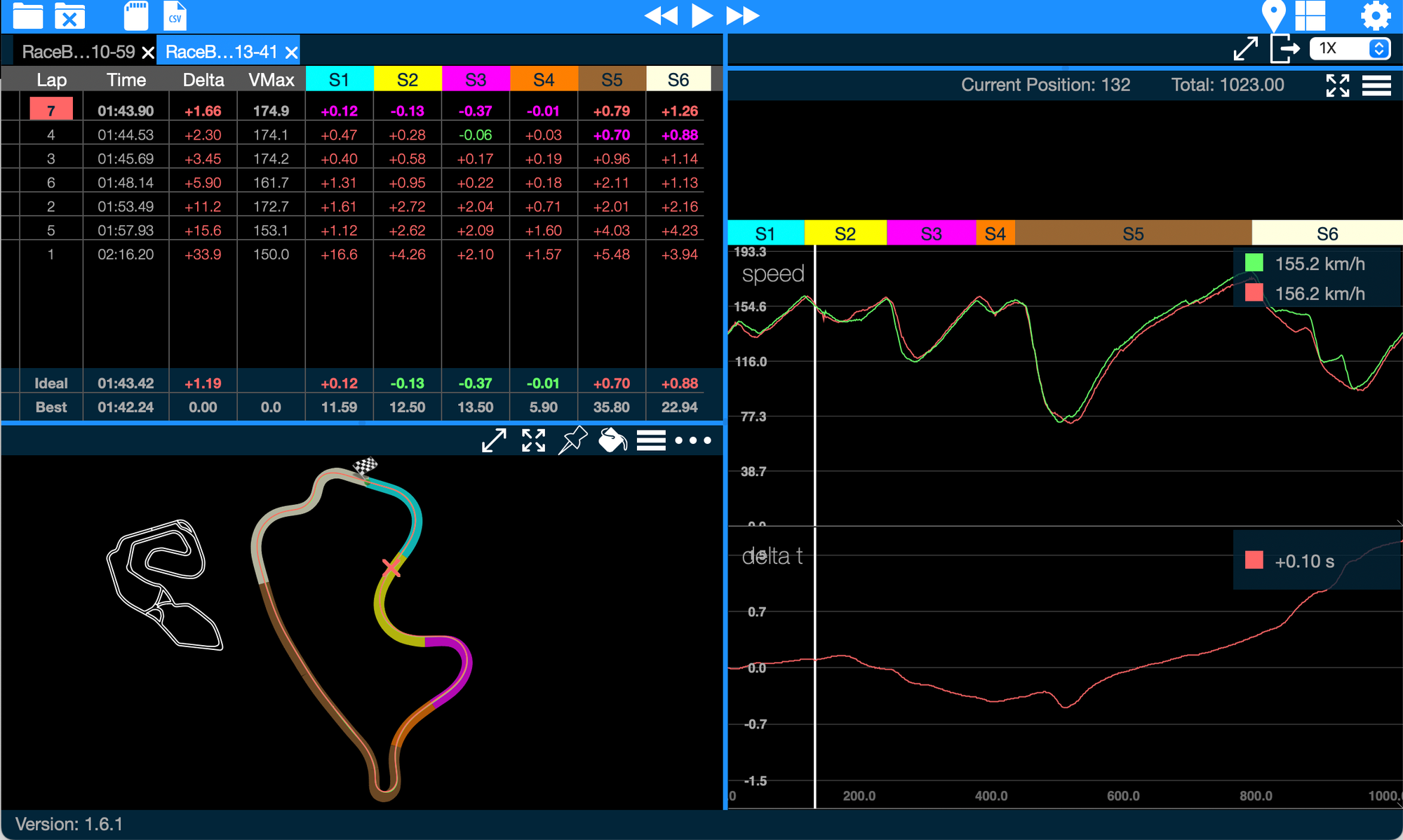Click the fast-forward button
The image size is (1403, 840).
(x=742, y=15)
